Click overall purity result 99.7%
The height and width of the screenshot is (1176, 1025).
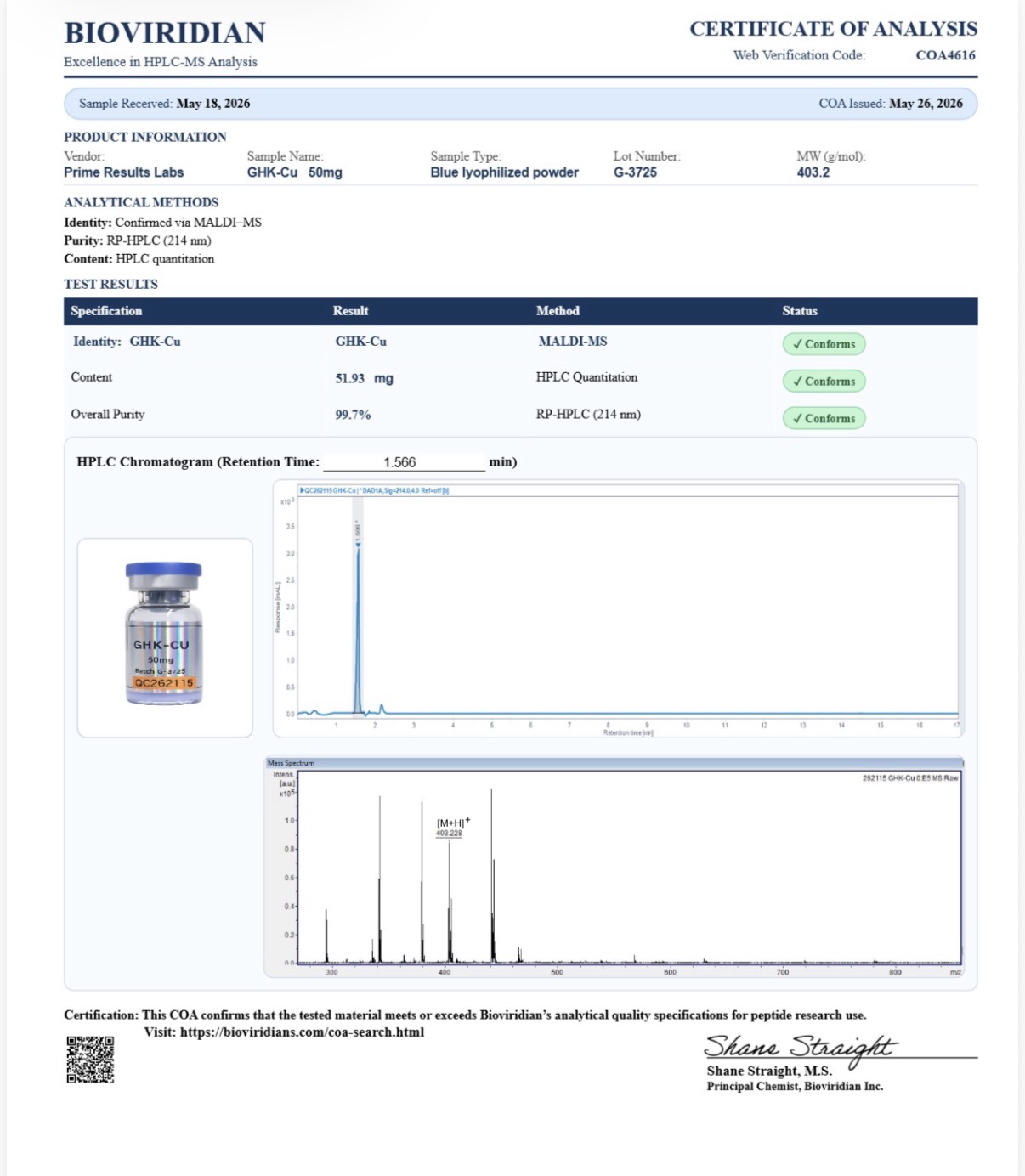tap(353, 416)
